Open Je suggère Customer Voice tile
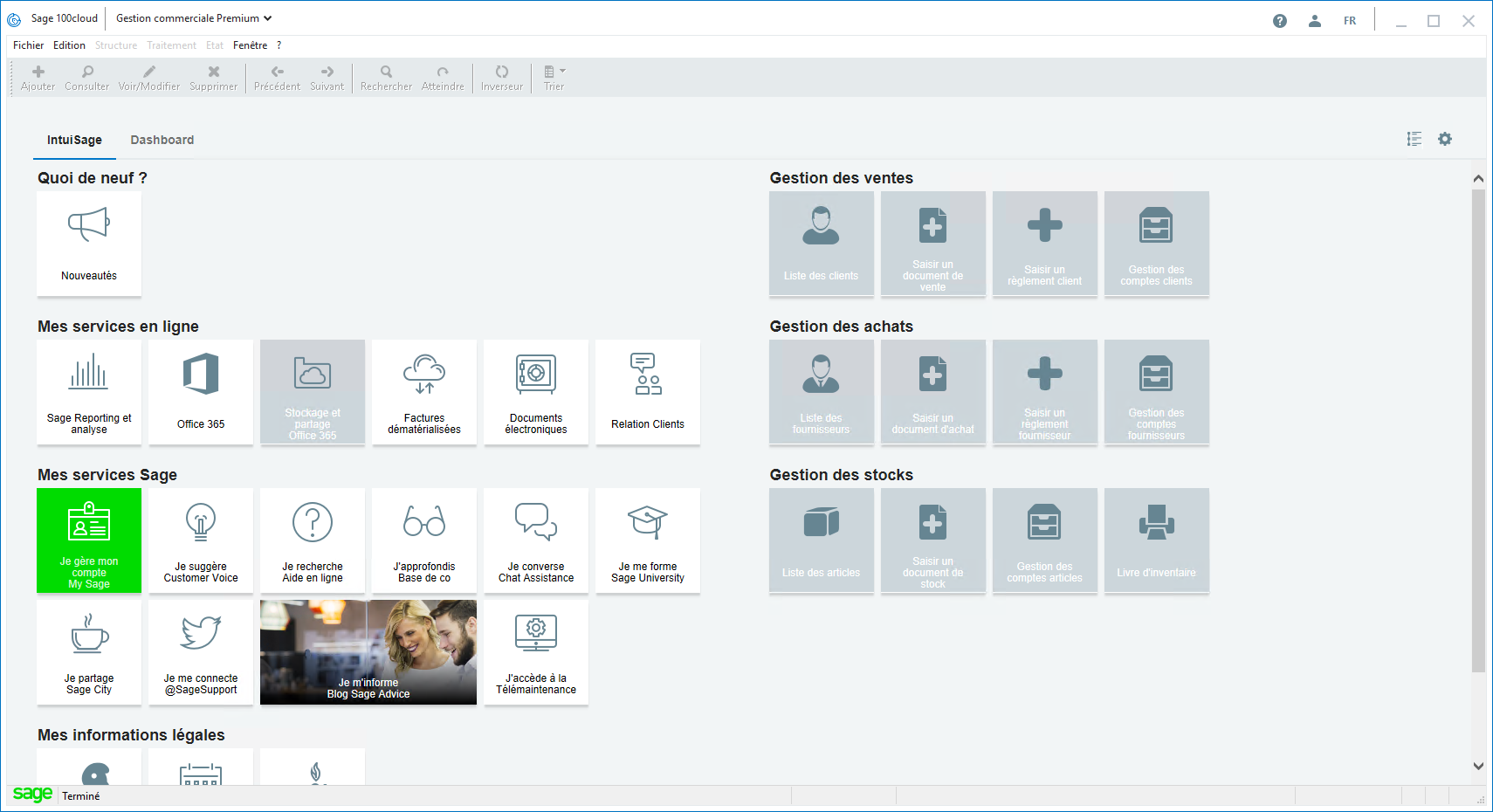Screen dimensions: 1493x812 tap(201, 540)
